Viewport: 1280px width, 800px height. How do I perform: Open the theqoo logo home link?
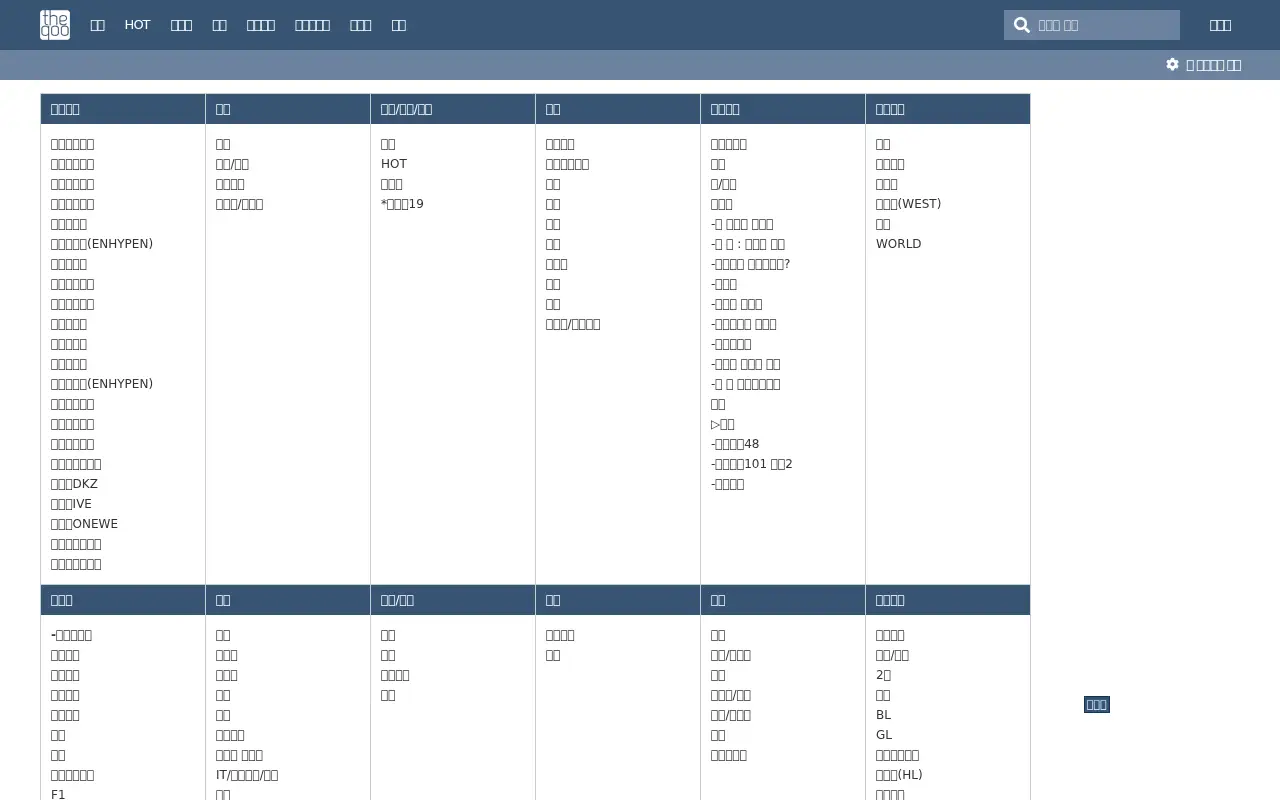(x=55, y=25)
